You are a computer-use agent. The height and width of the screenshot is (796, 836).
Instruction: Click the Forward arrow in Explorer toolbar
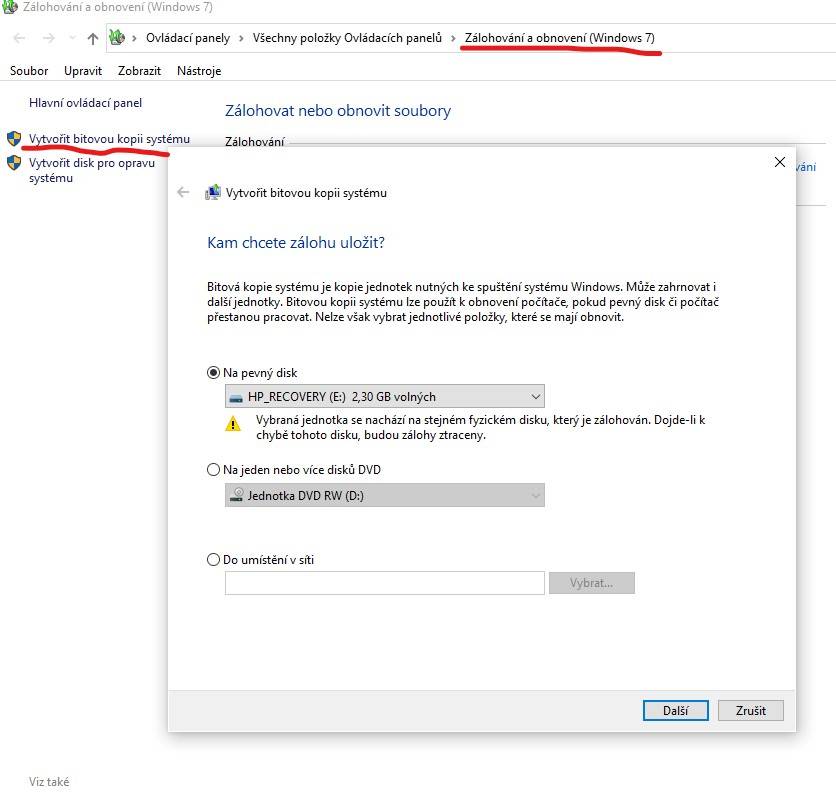[49, 38]
